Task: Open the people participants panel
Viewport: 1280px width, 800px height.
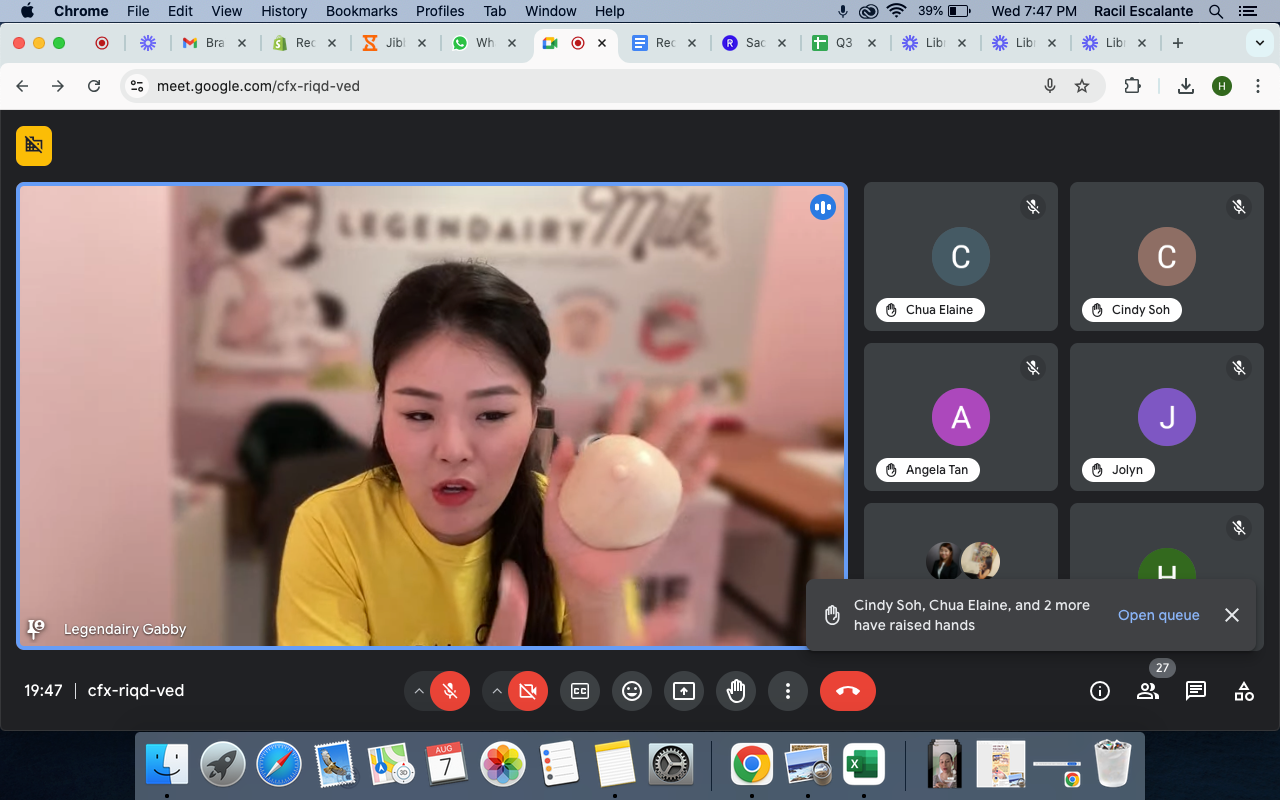Action: coord(1148,691)
